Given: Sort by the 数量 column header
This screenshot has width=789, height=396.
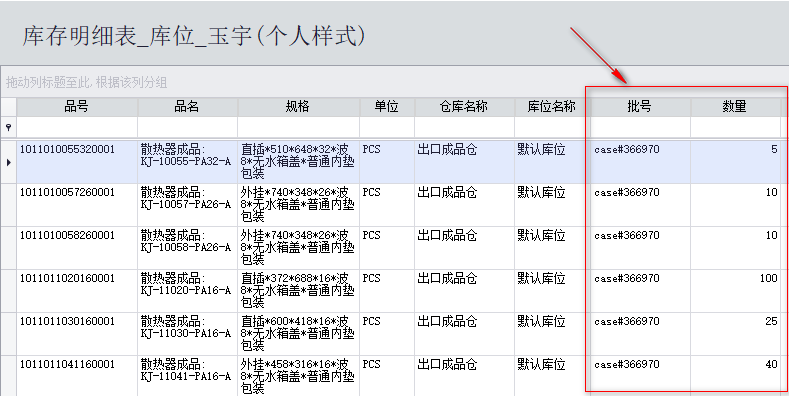Looking at the screenshot, I should tap(735, 107).
